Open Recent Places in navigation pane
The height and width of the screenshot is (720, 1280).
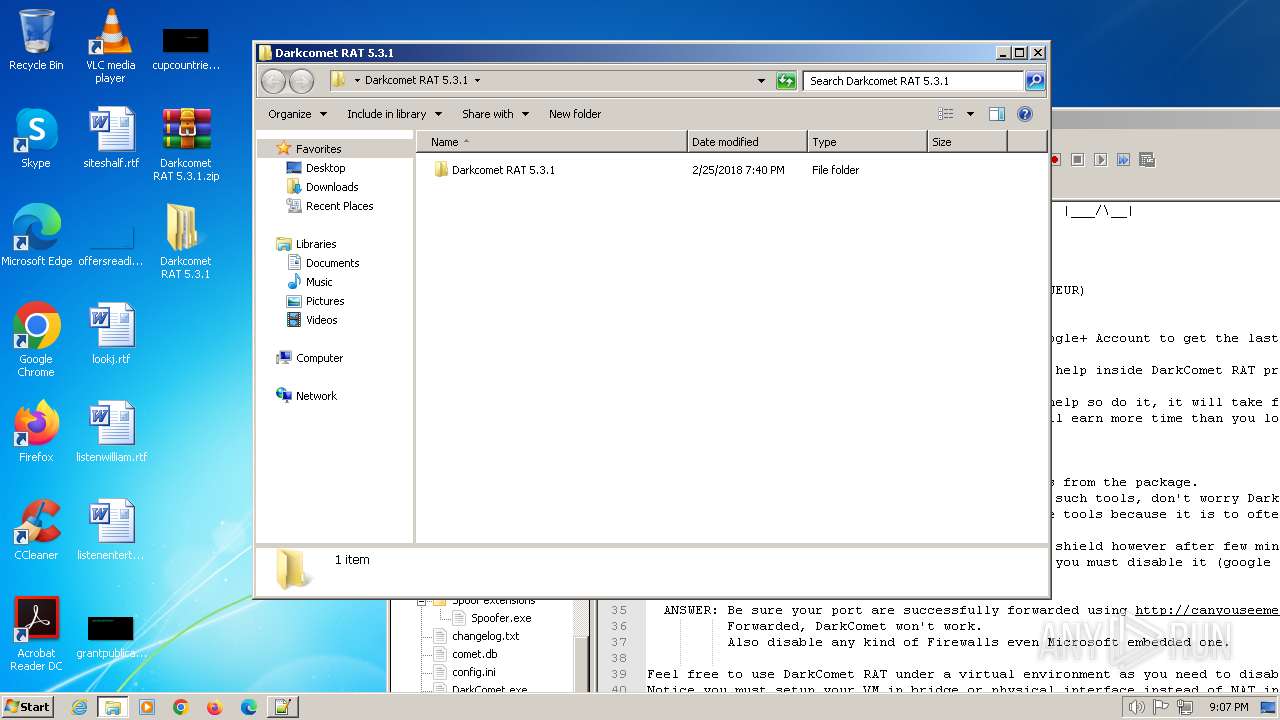(x=339, y=206)
